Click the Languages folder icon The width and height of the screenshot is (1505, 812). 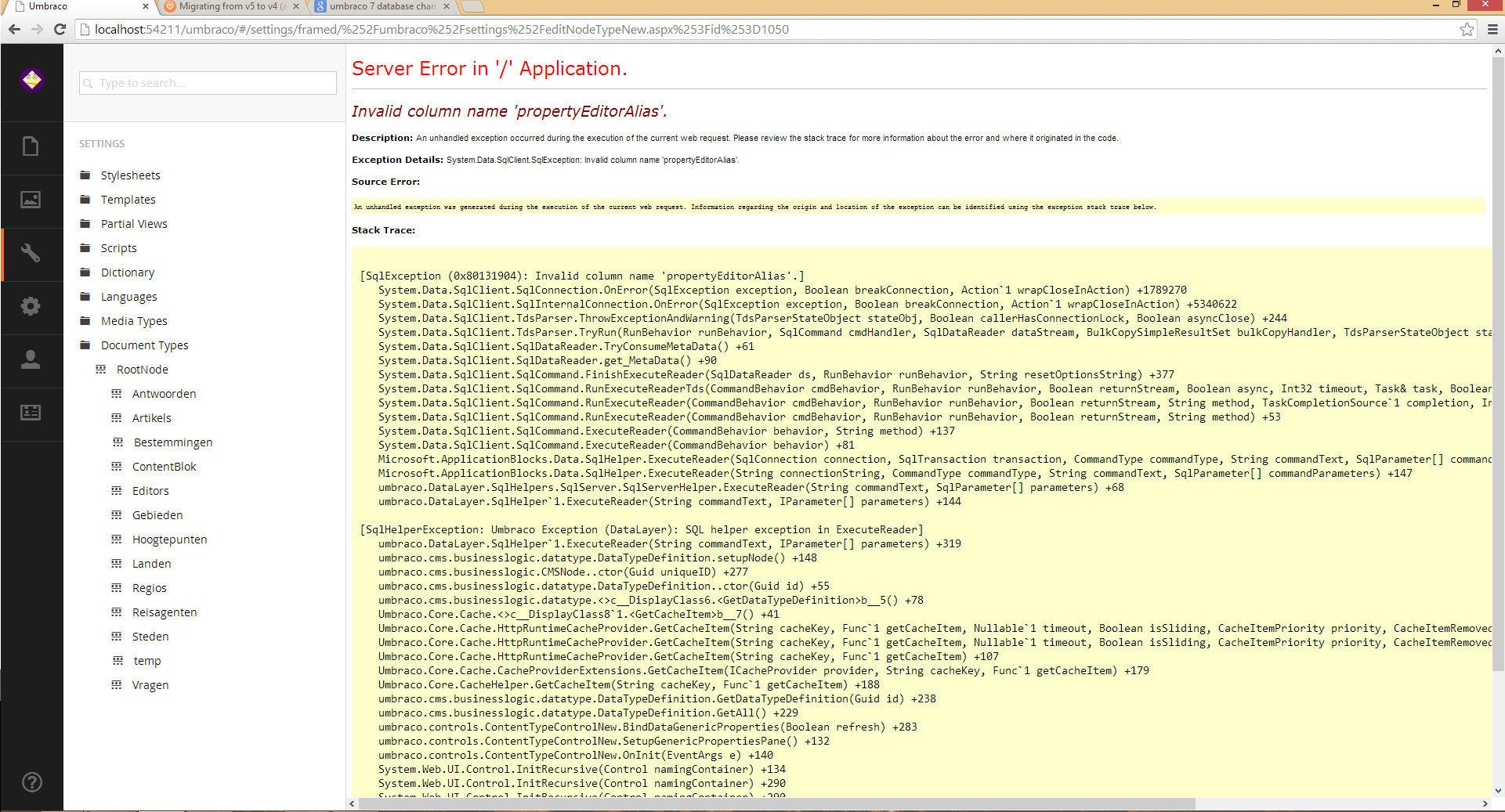(x=85, y=297)
